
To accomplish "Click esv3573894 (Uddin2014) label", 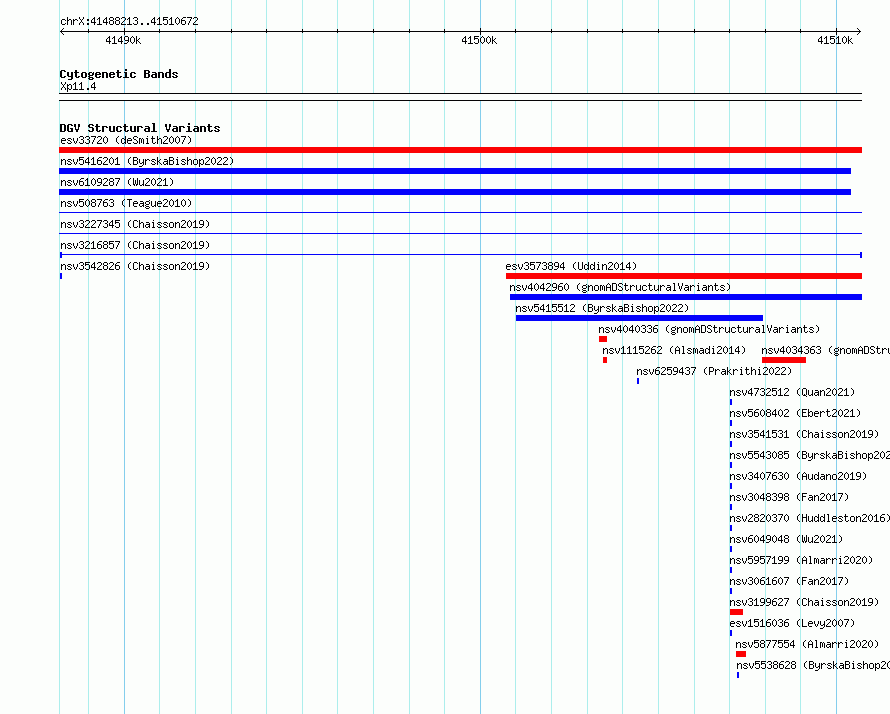I will [x=571, y=266].
